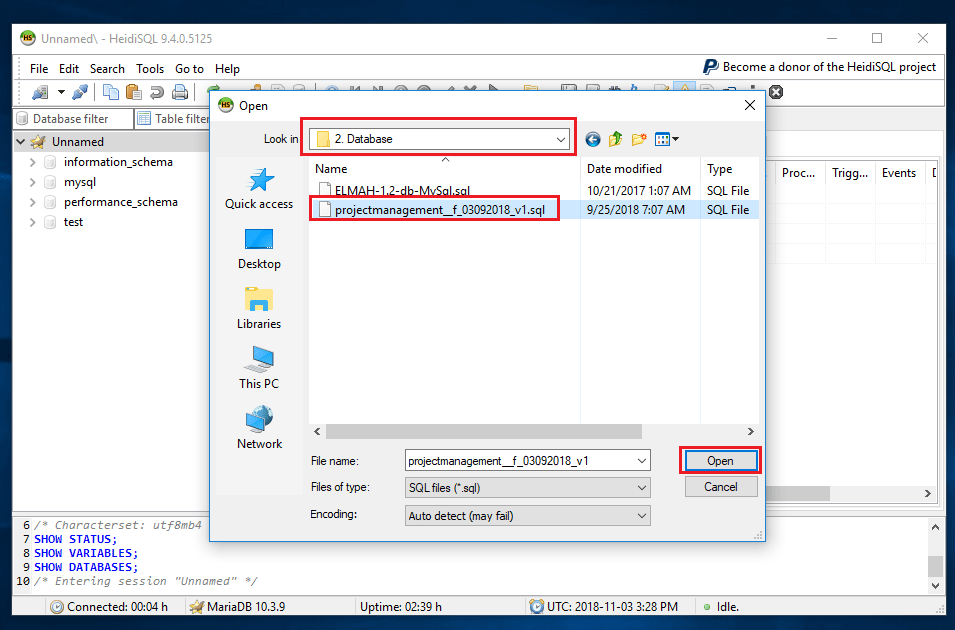
Task: Select Libraries in places bar
Action: 259,308
